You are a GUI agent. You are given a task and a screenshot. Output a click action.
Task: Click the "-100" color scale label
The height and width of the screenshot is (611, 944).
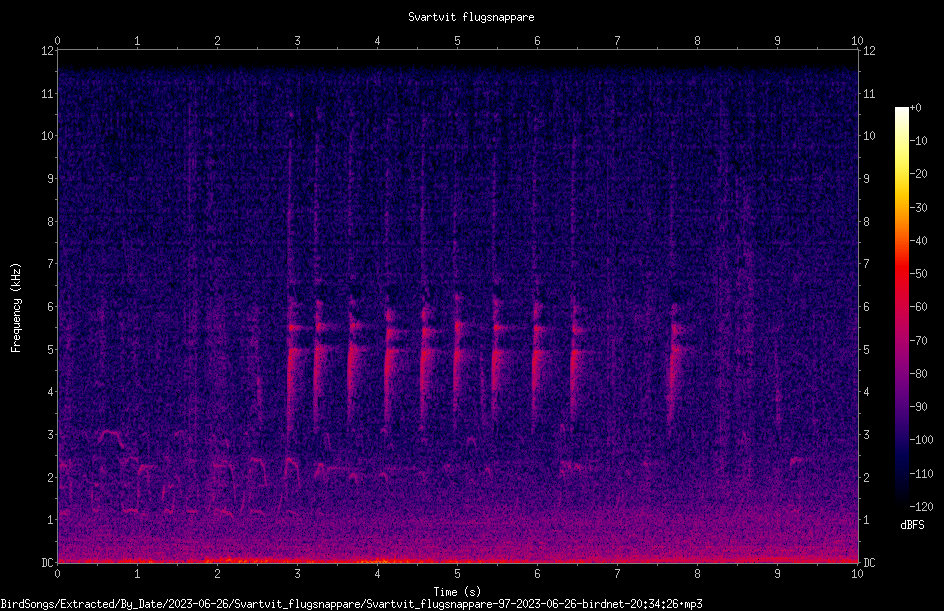pos(922,440)
